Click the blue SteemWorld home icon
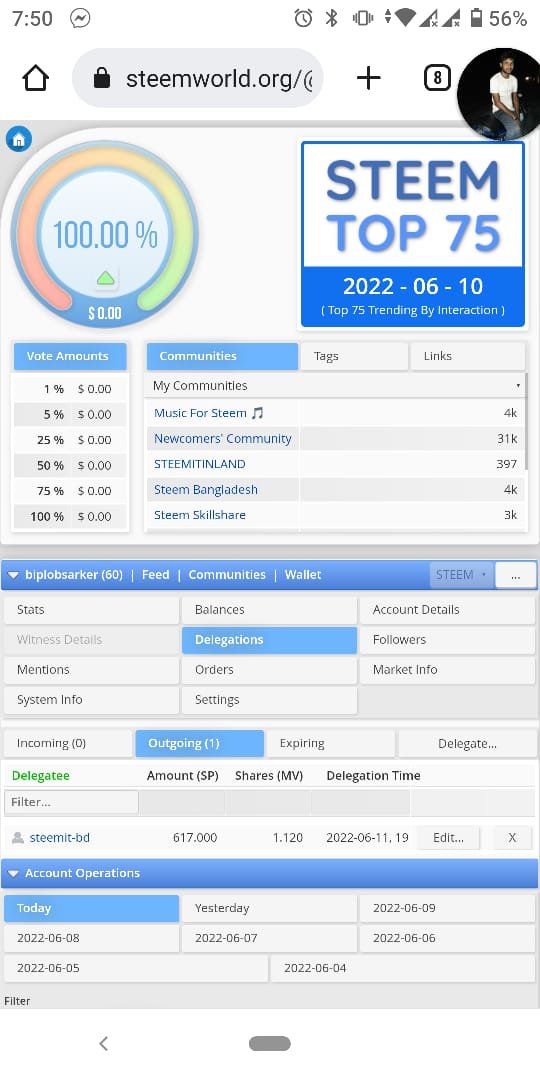The image size is (540, 1080). click(19, 139)
